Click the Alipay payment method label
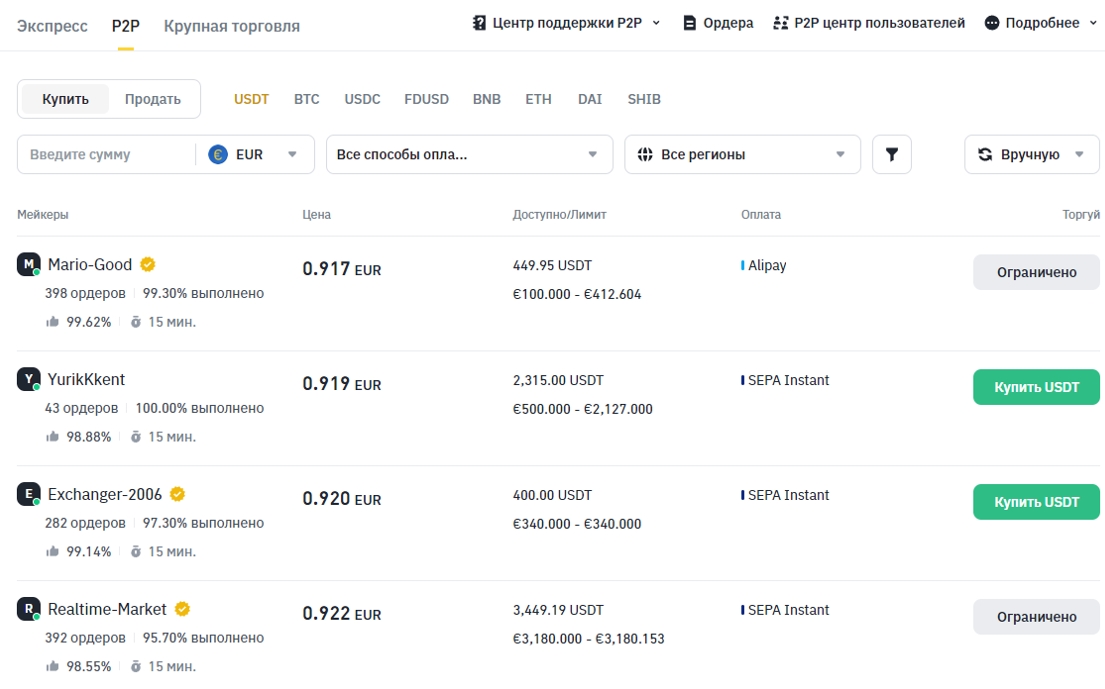 pyautogui.click(x=767, y=265)
